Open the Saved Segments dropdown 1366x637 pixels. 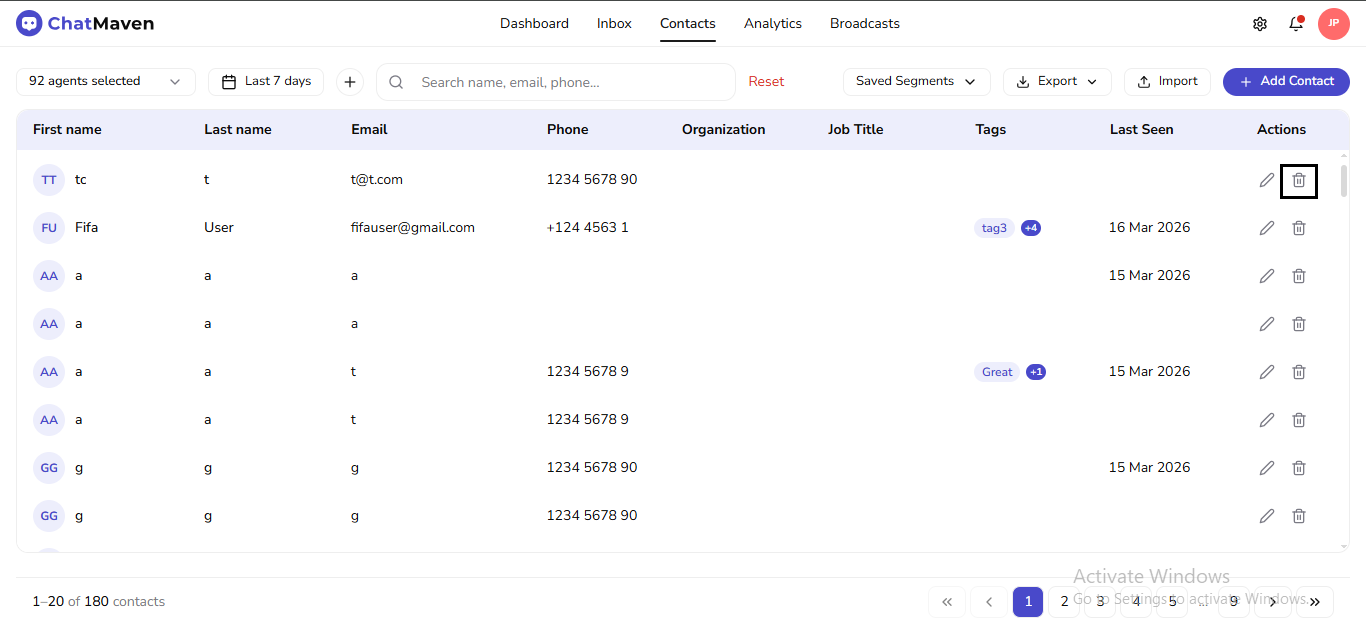click(x=916, y=81)
